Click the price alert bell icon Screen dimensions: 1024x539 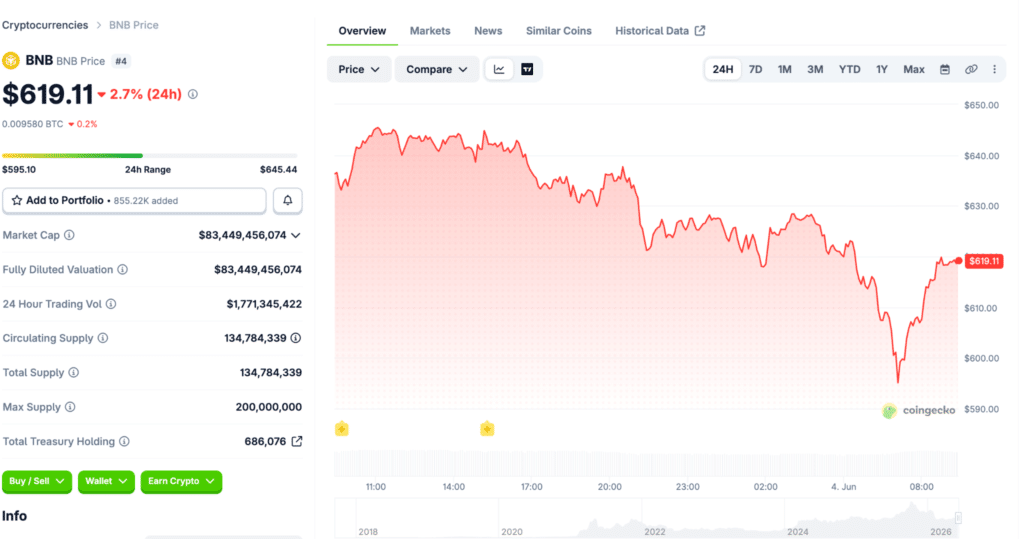287,201
